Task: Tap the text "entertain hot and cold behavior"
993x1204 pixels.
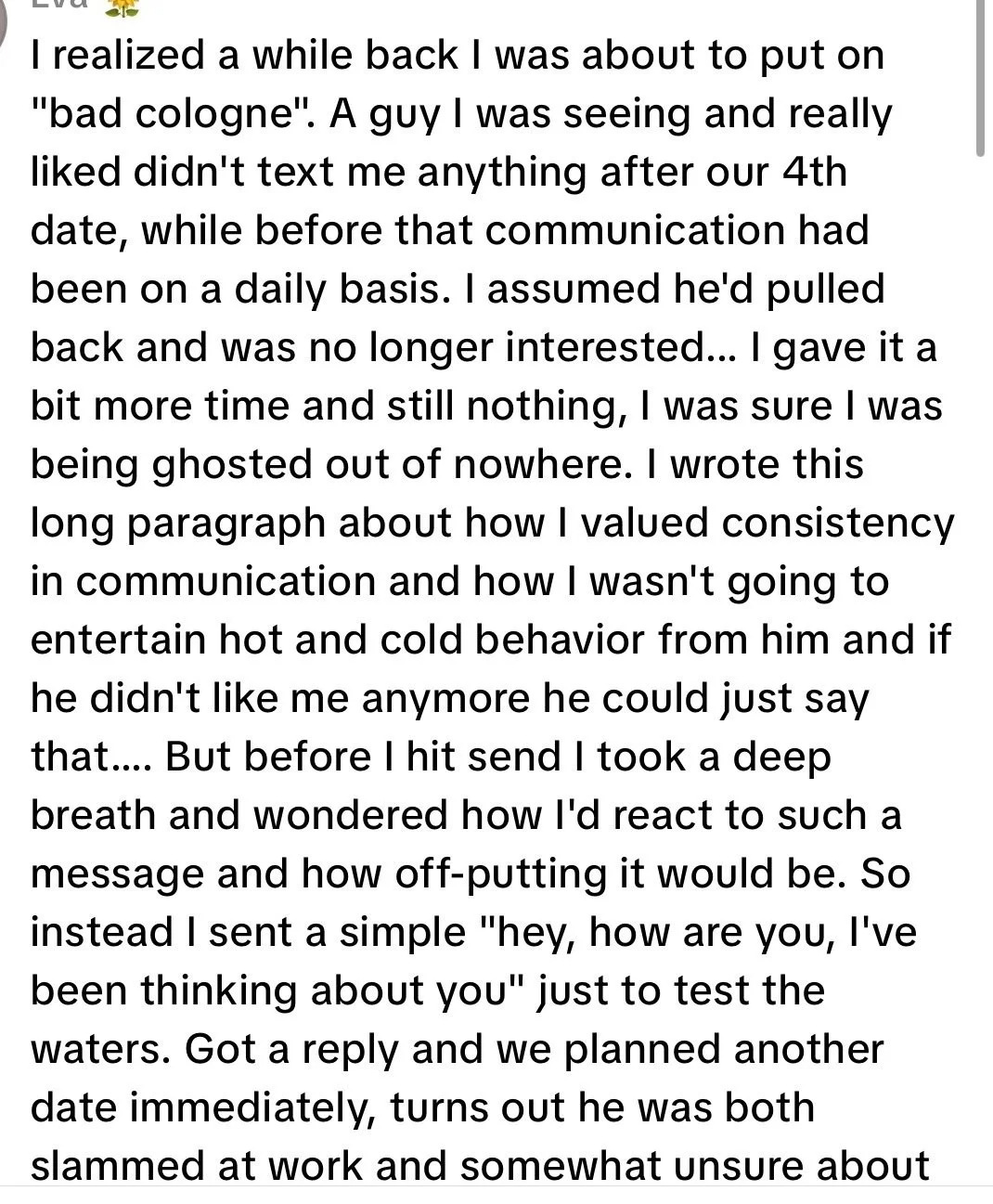Action: [x=337, y=640]
